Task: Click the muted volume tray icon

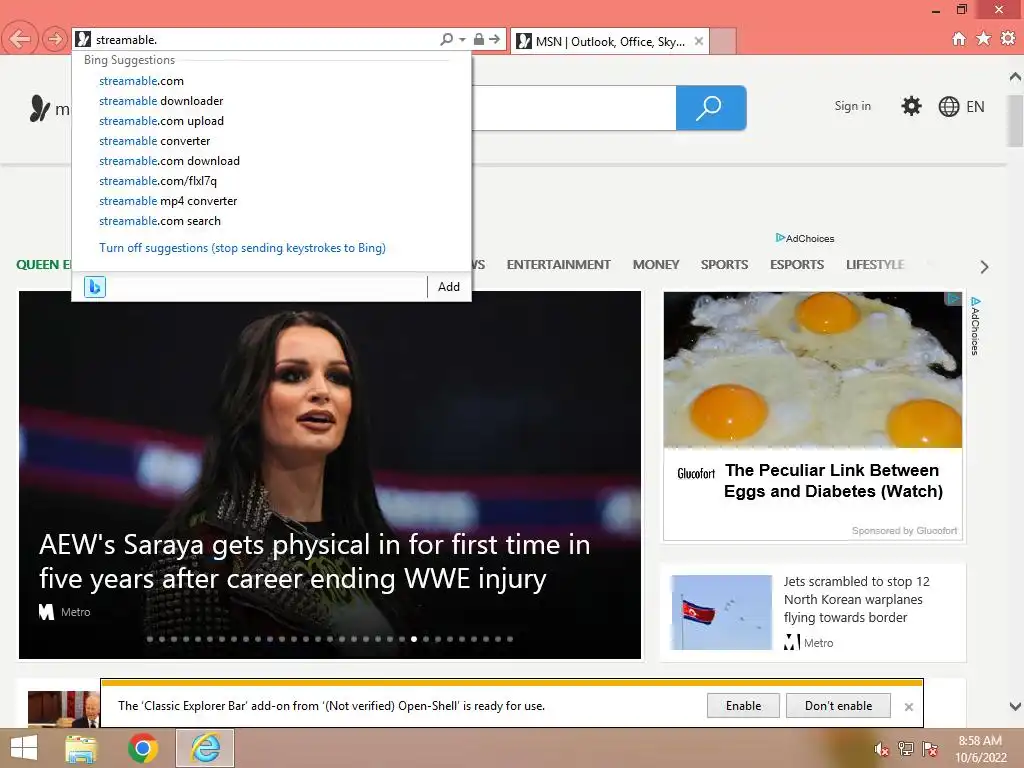Action: point(882,749)
